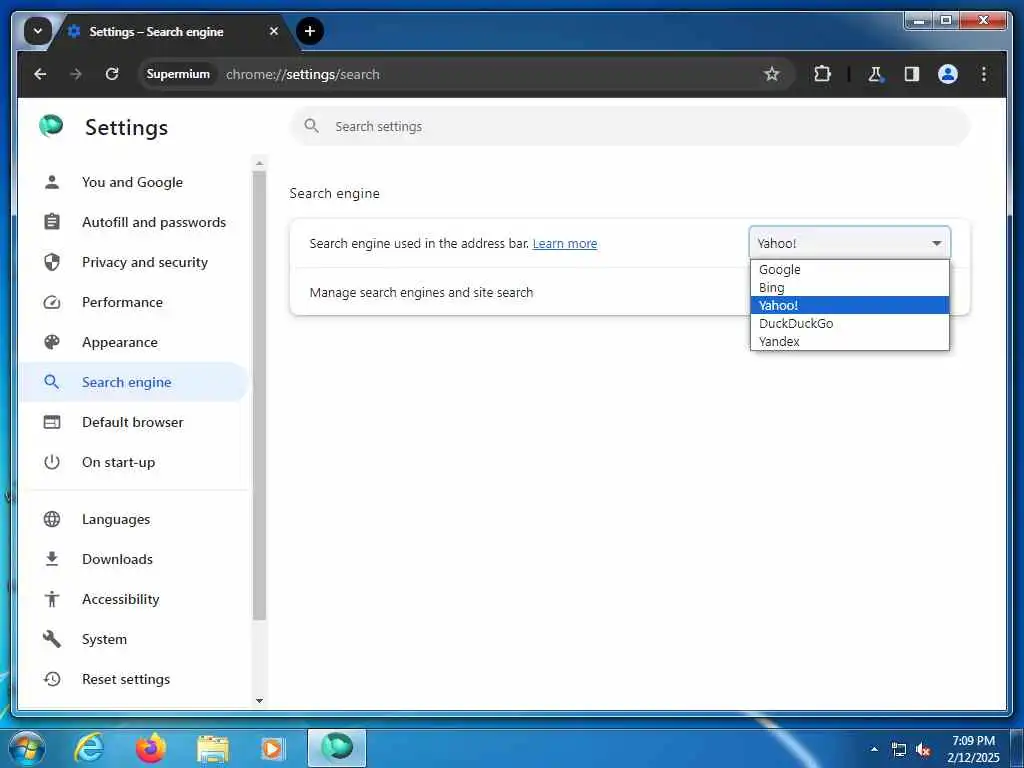
Task: Open a new tab with plus button
Action: point(310,31)
